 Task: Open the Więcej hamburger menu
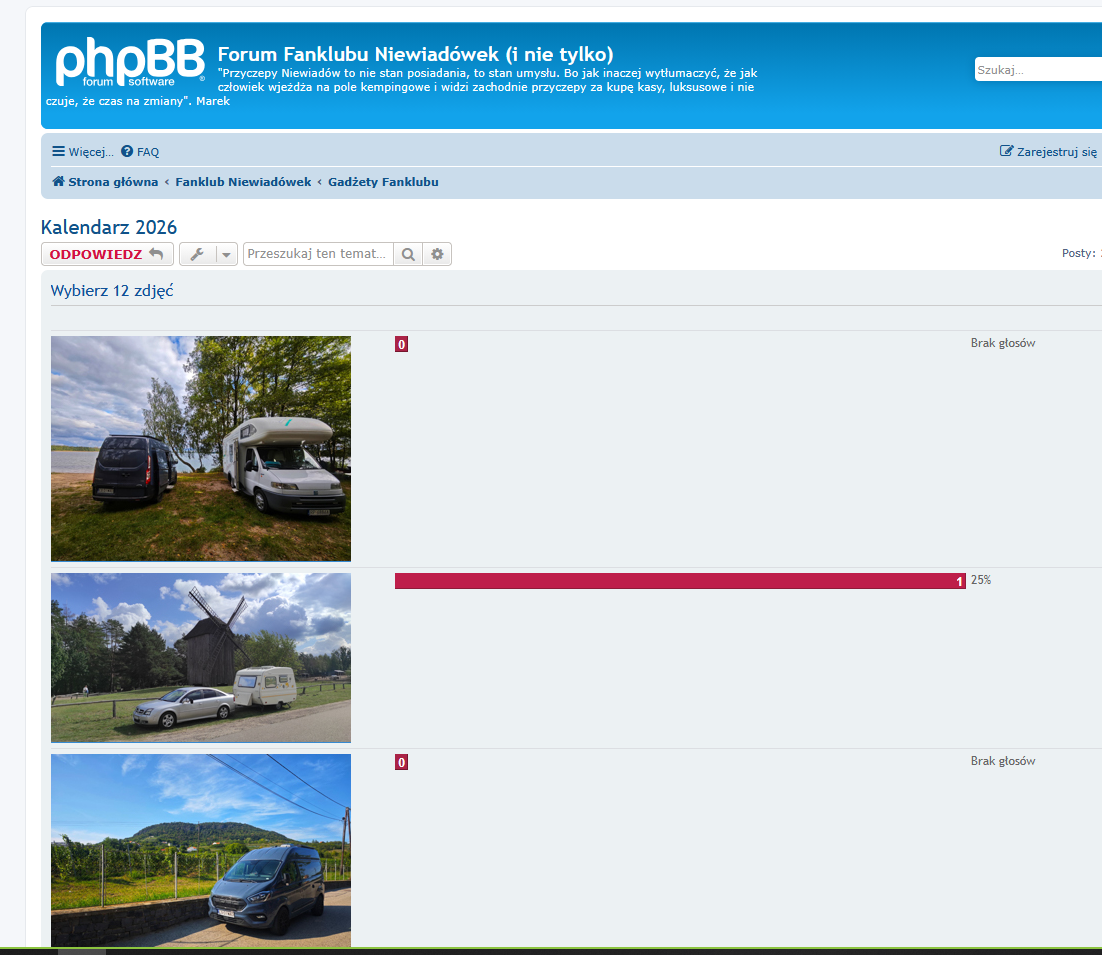click(x=83, y=152)
